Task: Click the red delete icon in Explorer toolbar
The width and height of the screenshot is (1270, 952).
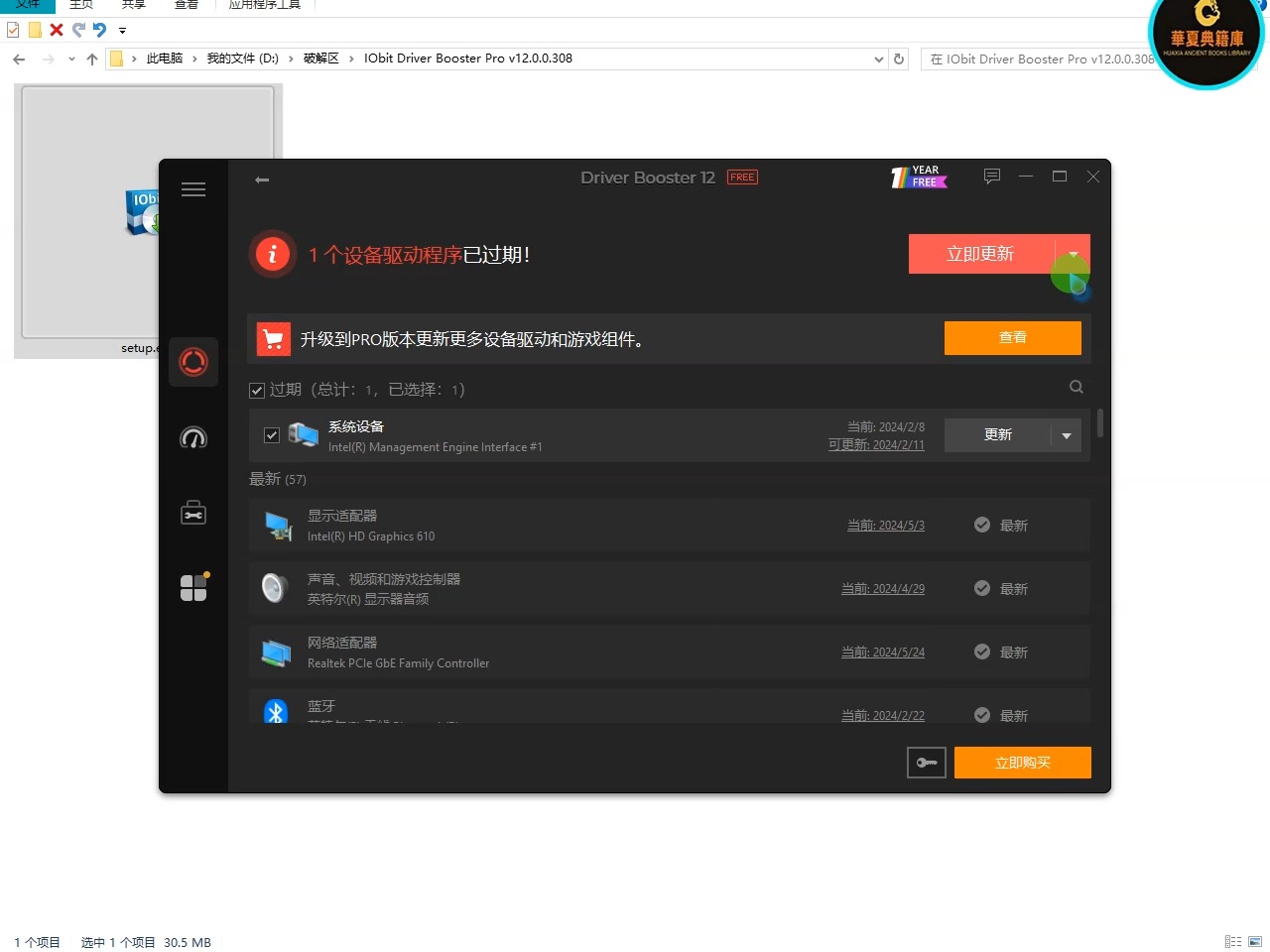Action: click(57, 30)
